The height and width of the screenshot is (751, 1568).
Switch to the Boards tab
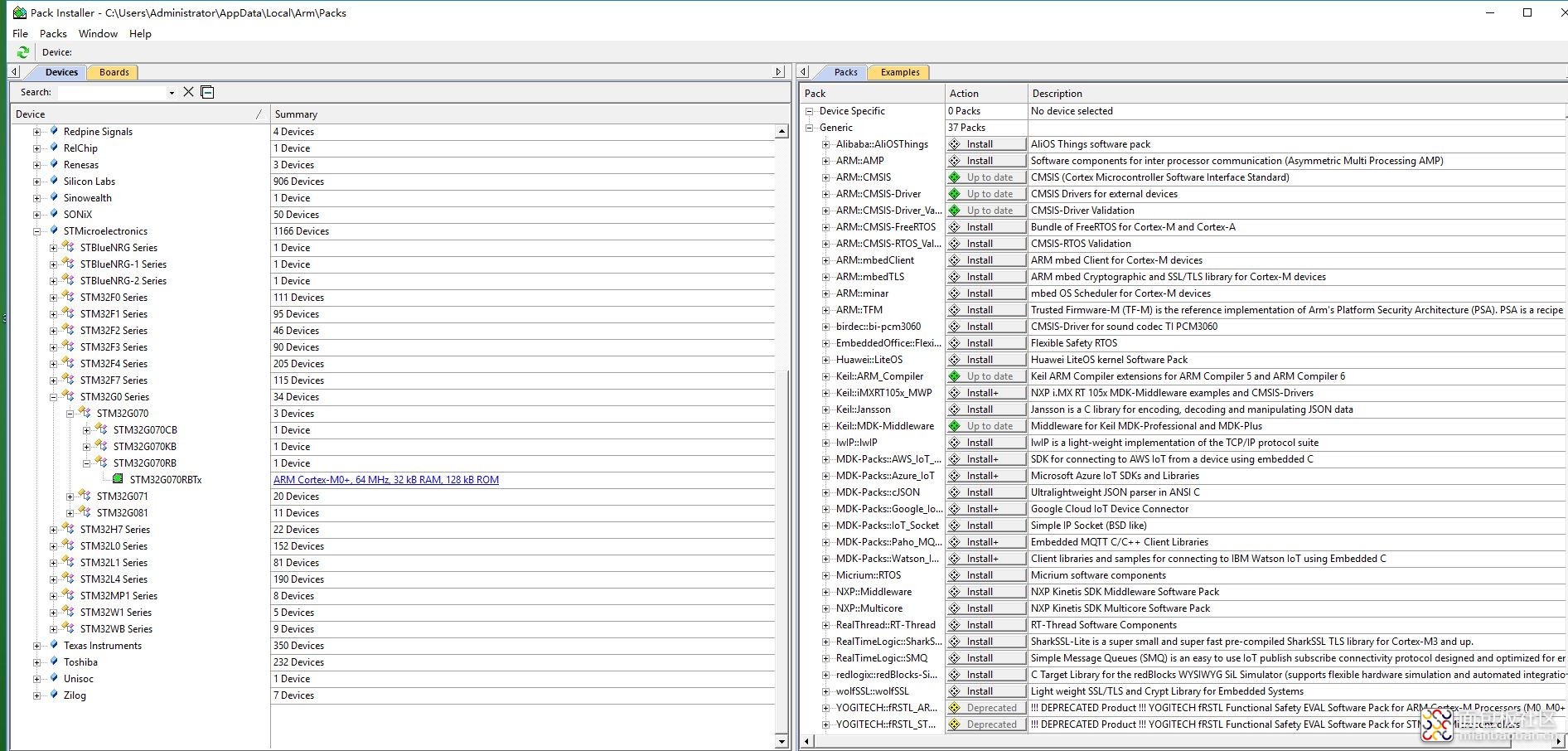114,72
